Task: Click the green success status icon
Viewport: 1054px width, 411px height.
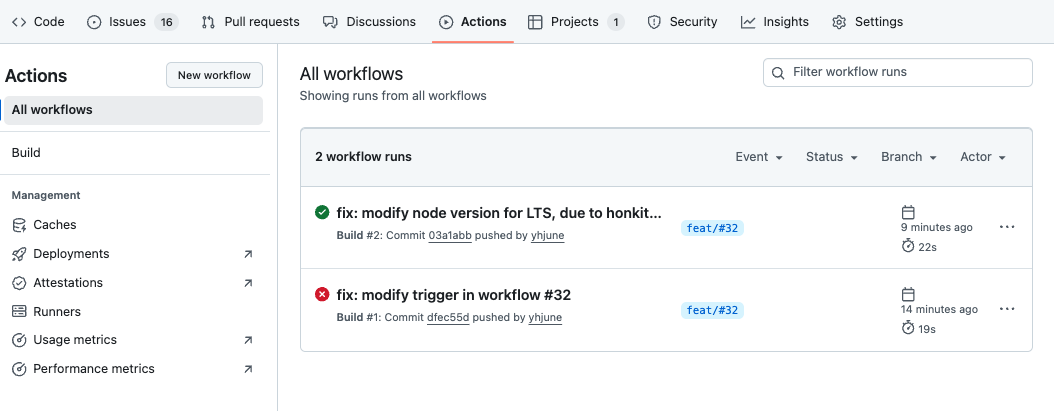Action: (322, 212)
